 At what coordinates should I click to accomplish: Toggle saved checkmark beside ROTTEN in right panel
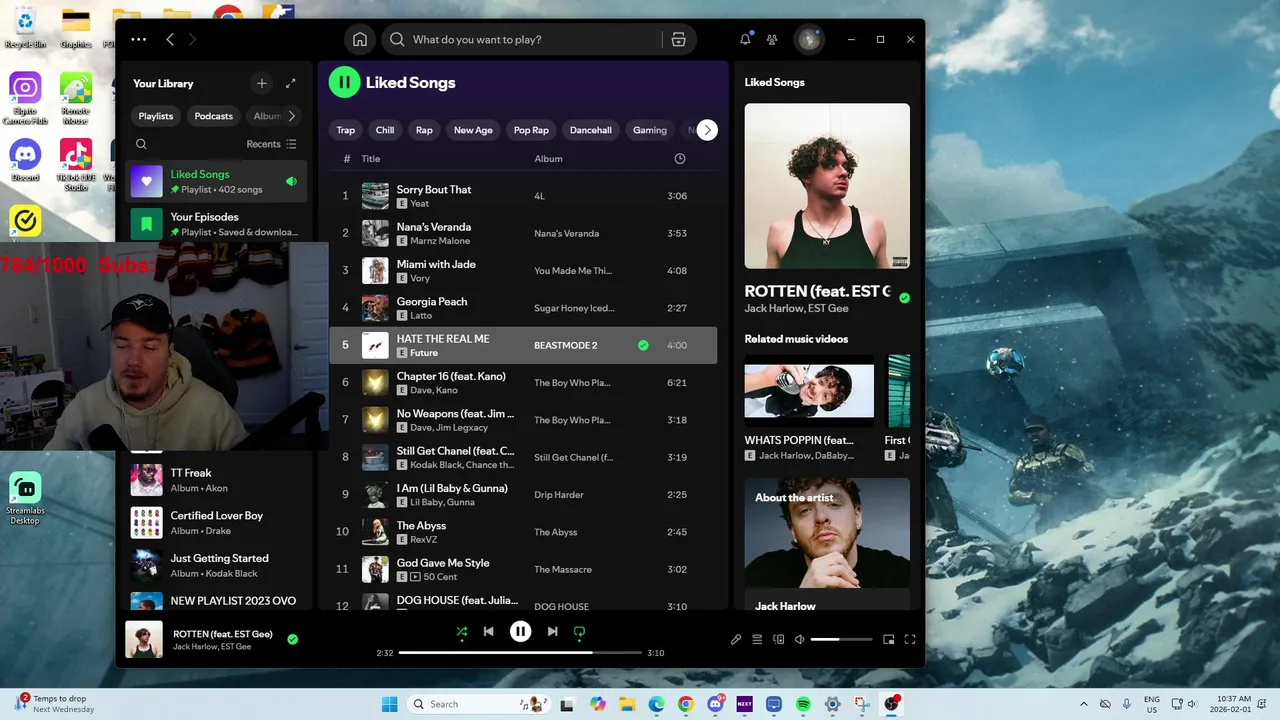(904, 298)
